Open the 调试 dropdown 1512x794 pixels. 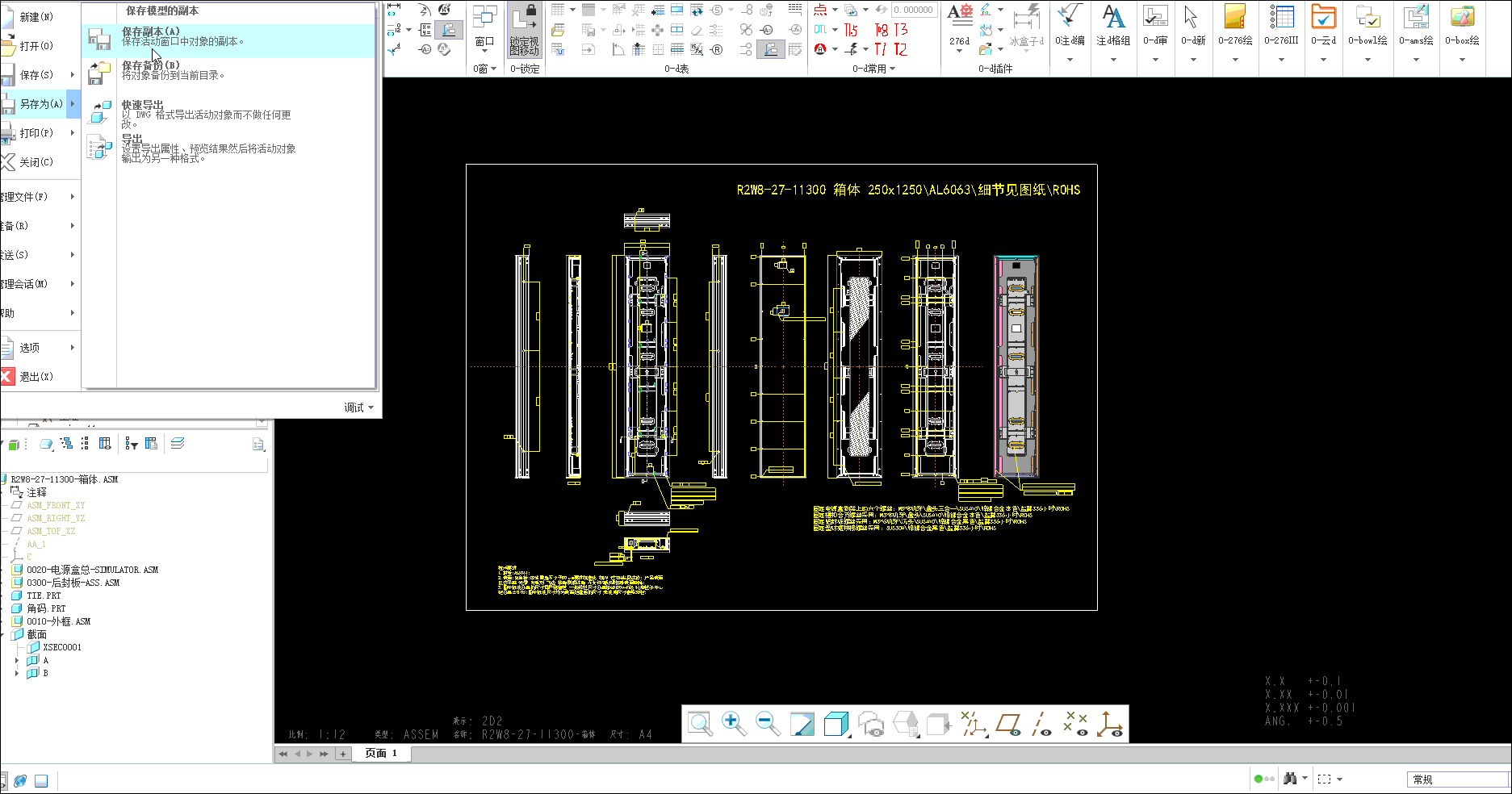click(359, 407)
